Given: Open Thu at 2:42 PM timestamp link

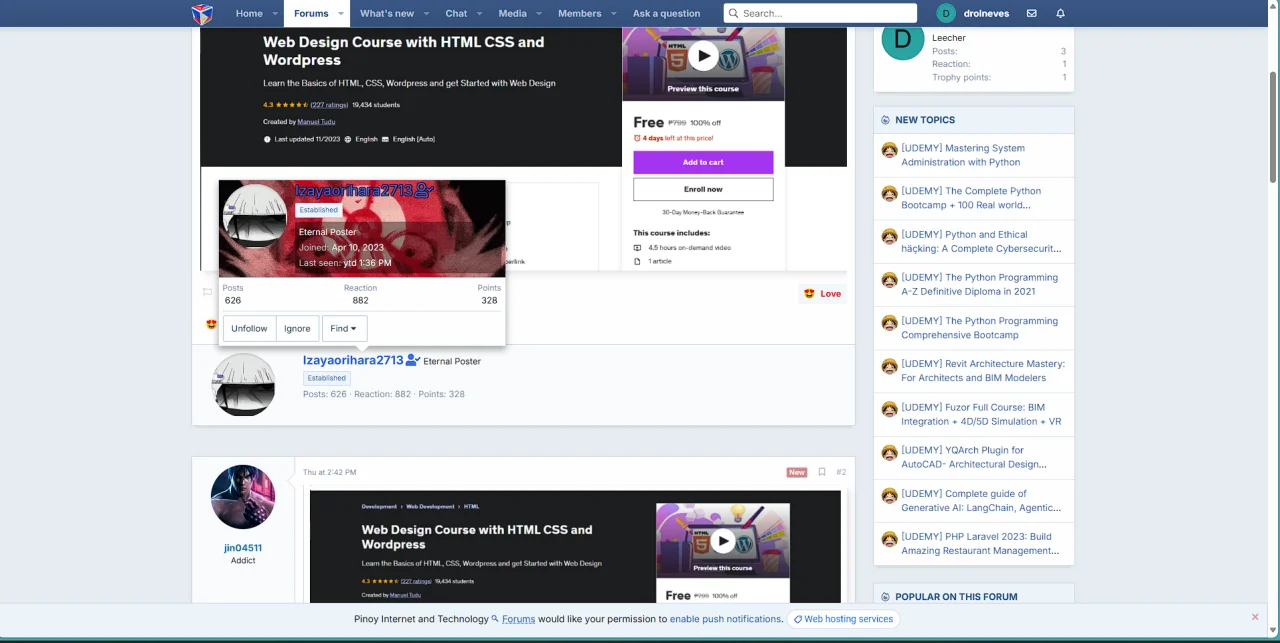Looking at the screenshot, I should click(x=329, y=472).
